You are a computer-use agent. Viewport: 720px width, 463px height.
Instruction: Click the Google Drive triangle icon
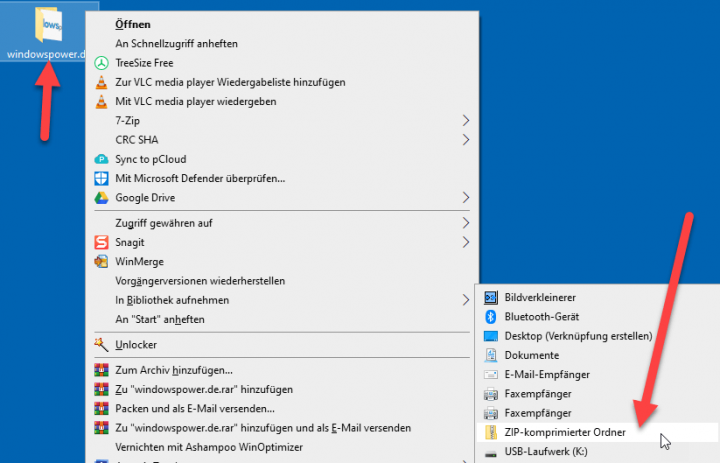[101, 198]
